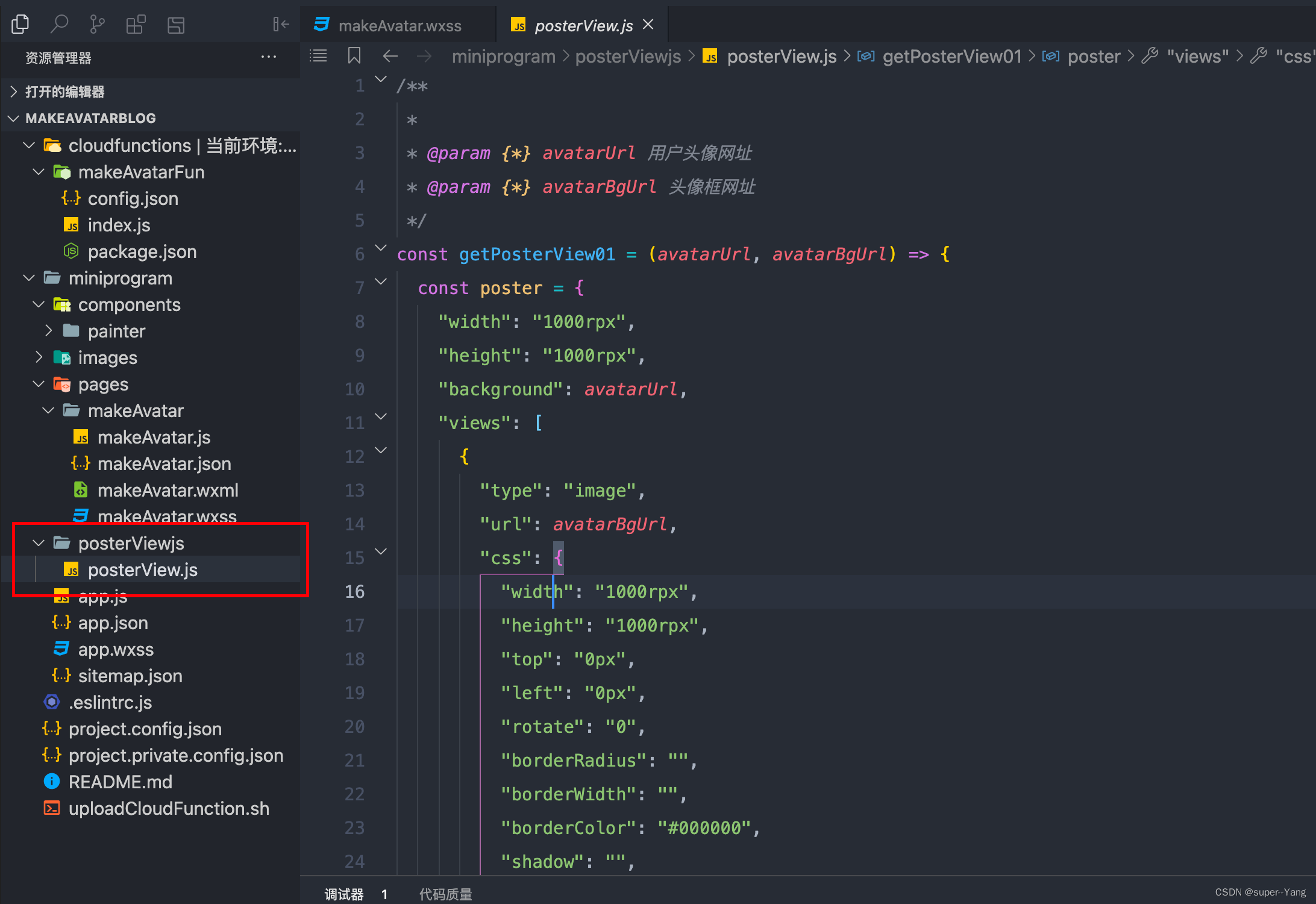Collapse the posterViewjs folder

(39, 543)
